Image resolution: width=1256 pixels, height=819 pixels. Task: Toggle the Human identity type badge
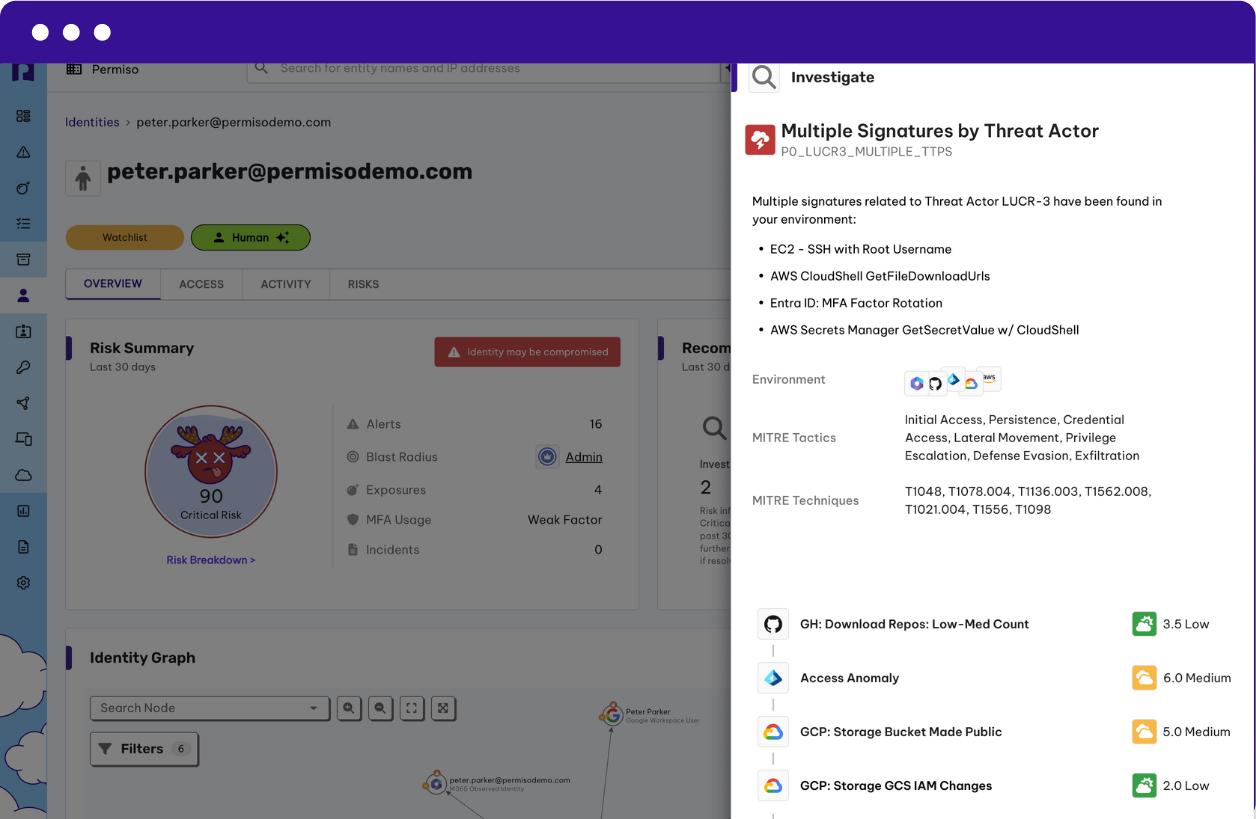[x=250, y=238]
